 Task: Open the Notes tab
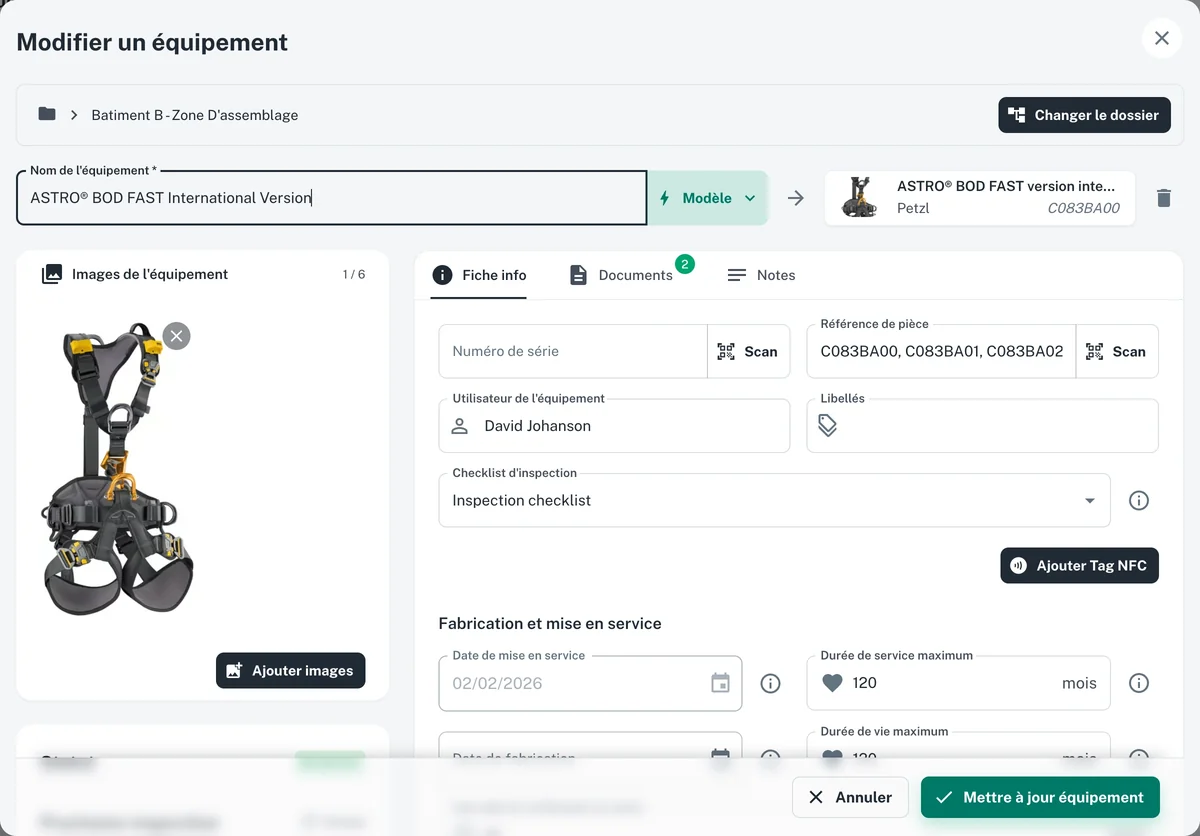click(x=761, y=275)
